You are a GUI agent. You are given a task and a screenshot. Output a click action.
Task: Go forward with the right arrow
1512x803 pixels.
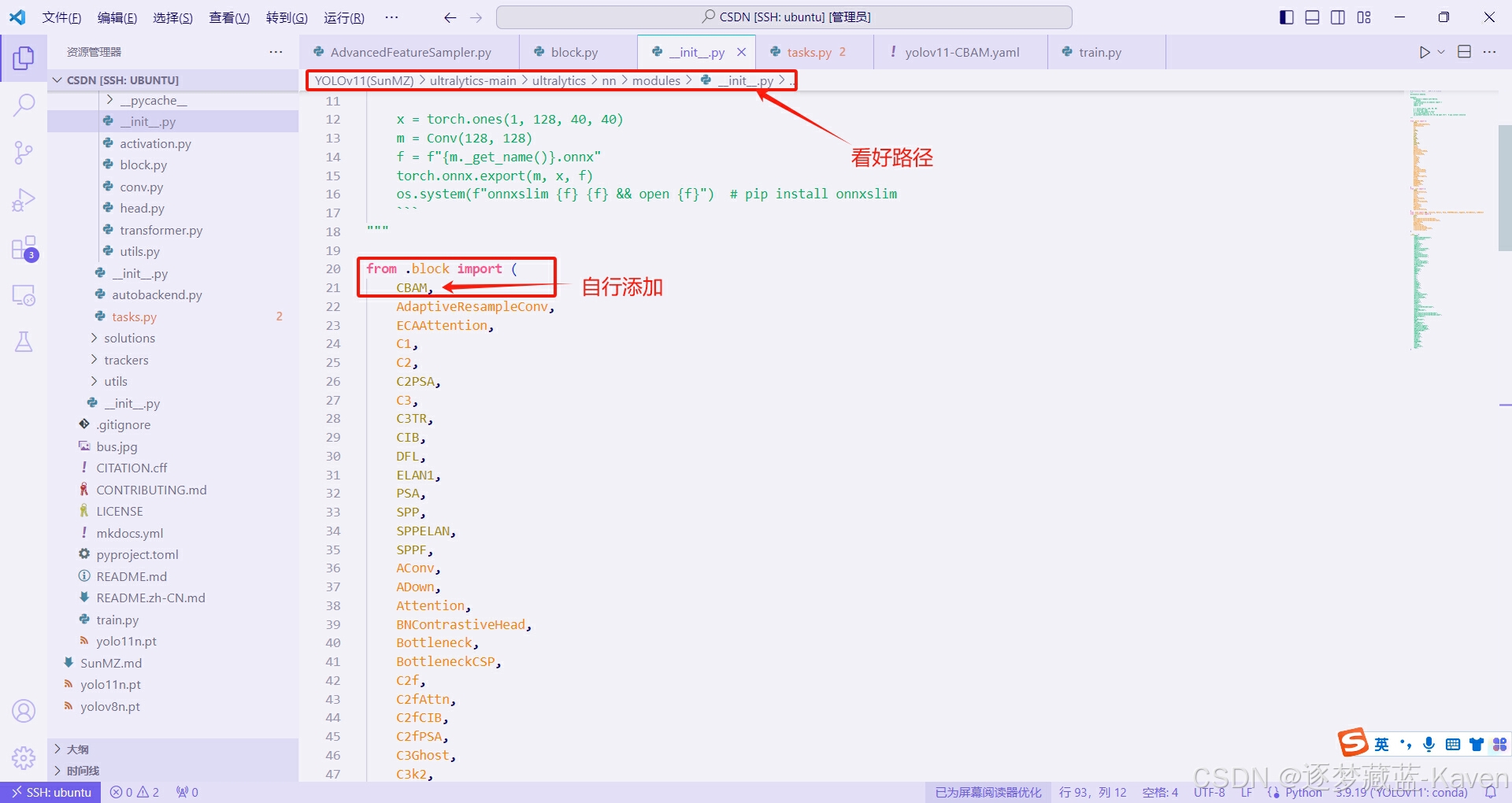[x=476, y=17]
